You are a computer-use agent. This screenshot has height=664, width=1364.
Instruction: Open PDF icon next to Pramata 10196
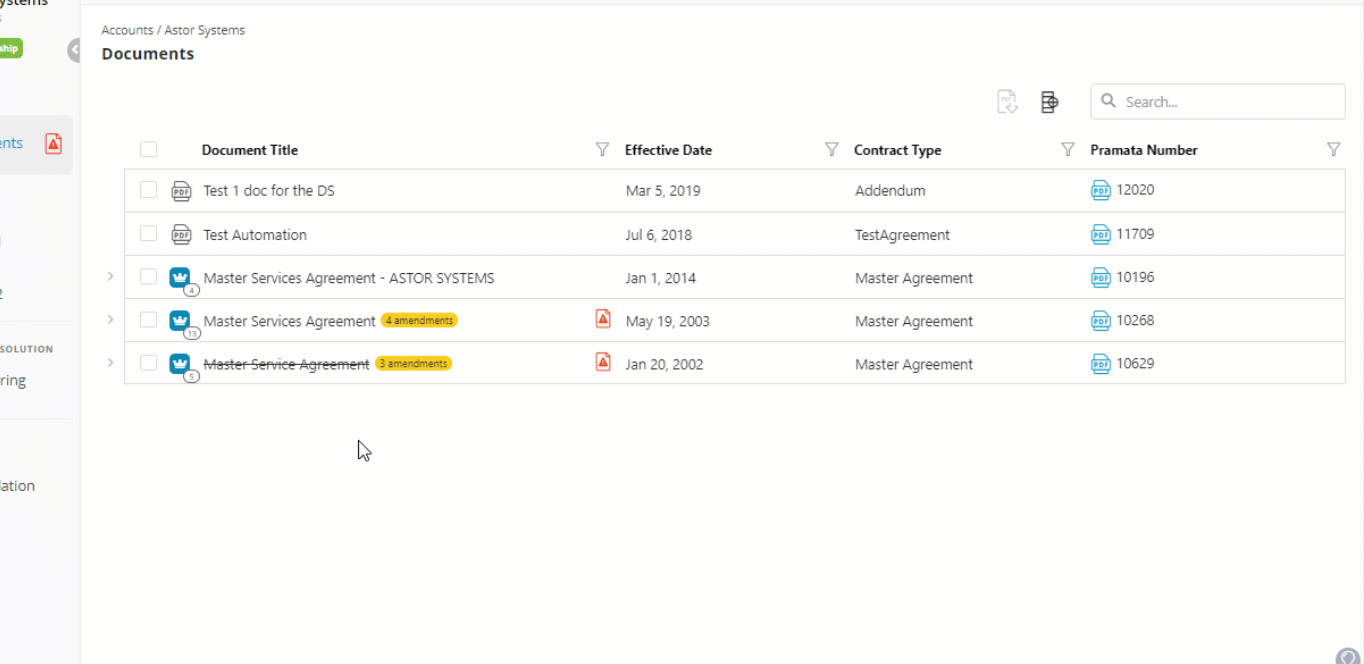pyautogui.click(x=1101, y=277)
